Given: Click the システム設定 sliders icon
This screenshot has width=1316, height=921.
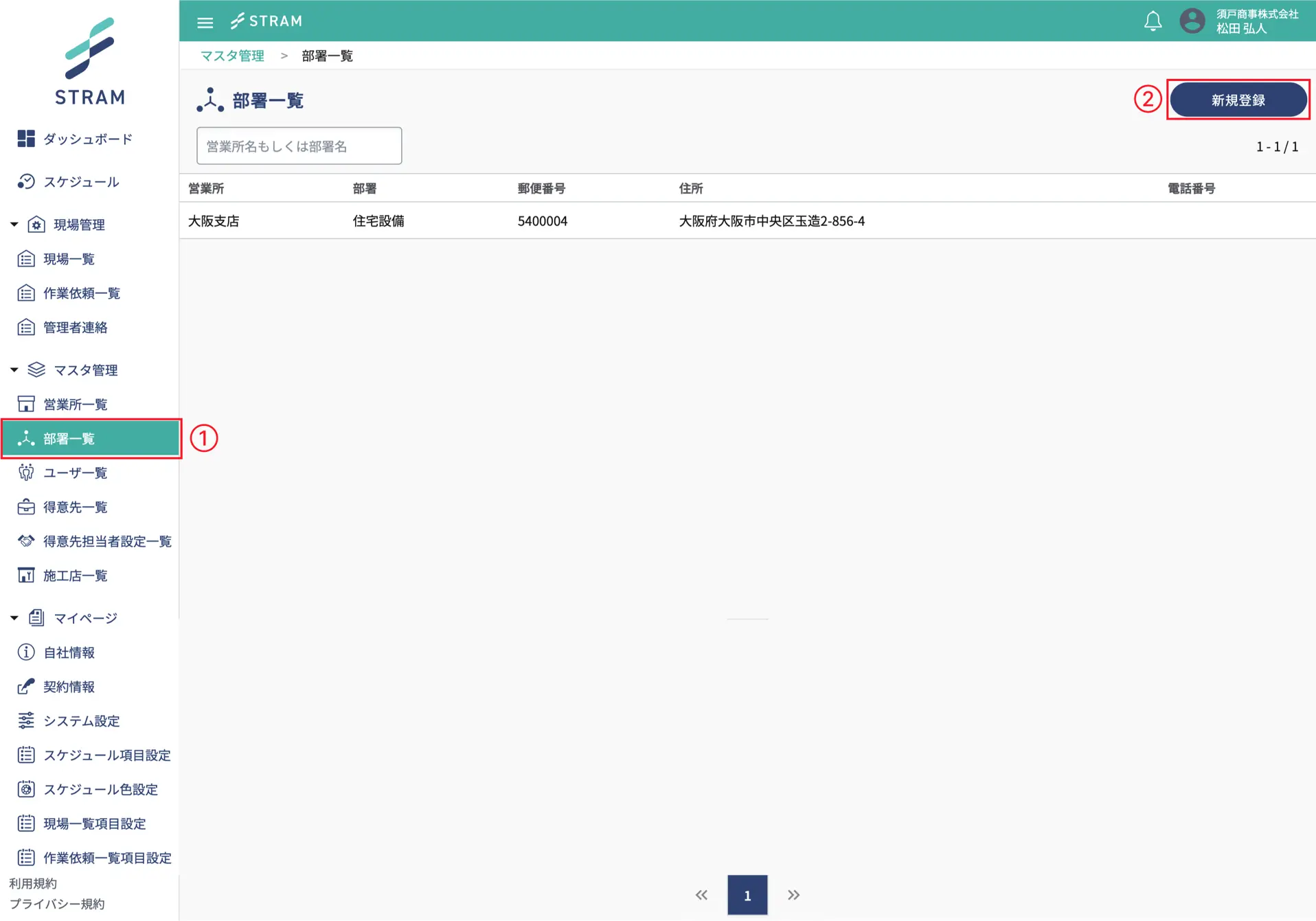Looking at the screenshot, I should [x=26, y=720].
